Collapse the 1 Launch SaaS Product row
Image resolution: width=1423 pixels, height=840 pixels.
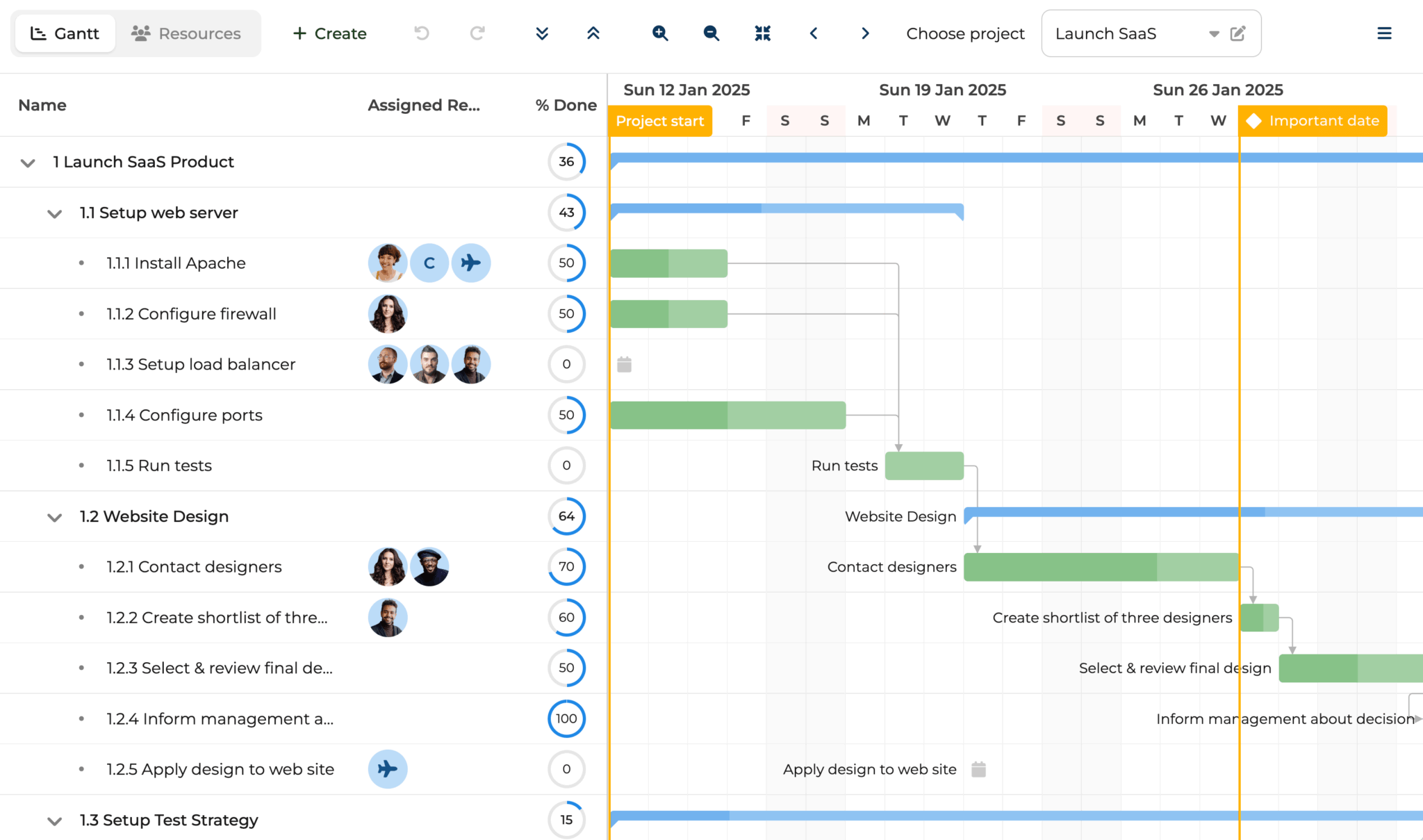point(28,163)
